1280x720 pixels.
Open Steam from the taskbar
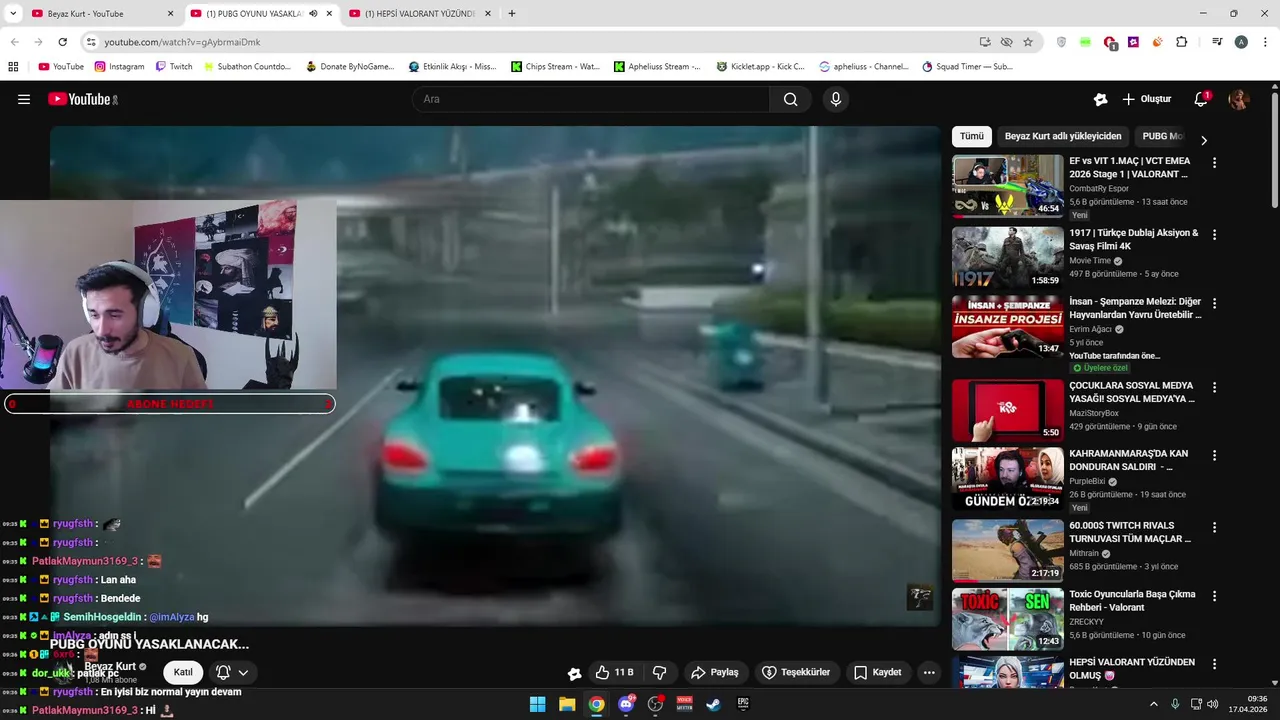(x=713, y=704)
